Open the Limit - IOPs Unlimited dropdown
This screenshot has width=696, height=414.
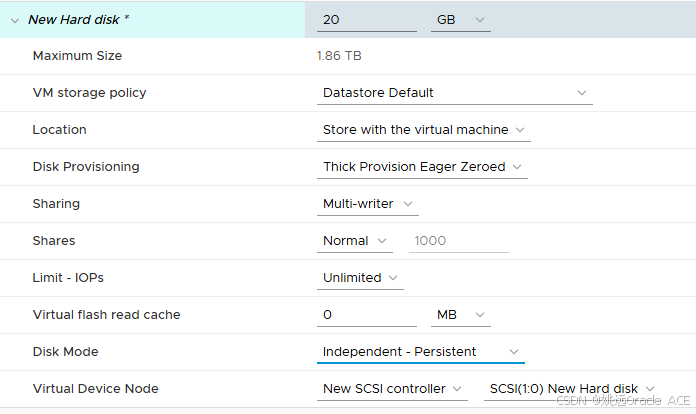tap(360, 278)
